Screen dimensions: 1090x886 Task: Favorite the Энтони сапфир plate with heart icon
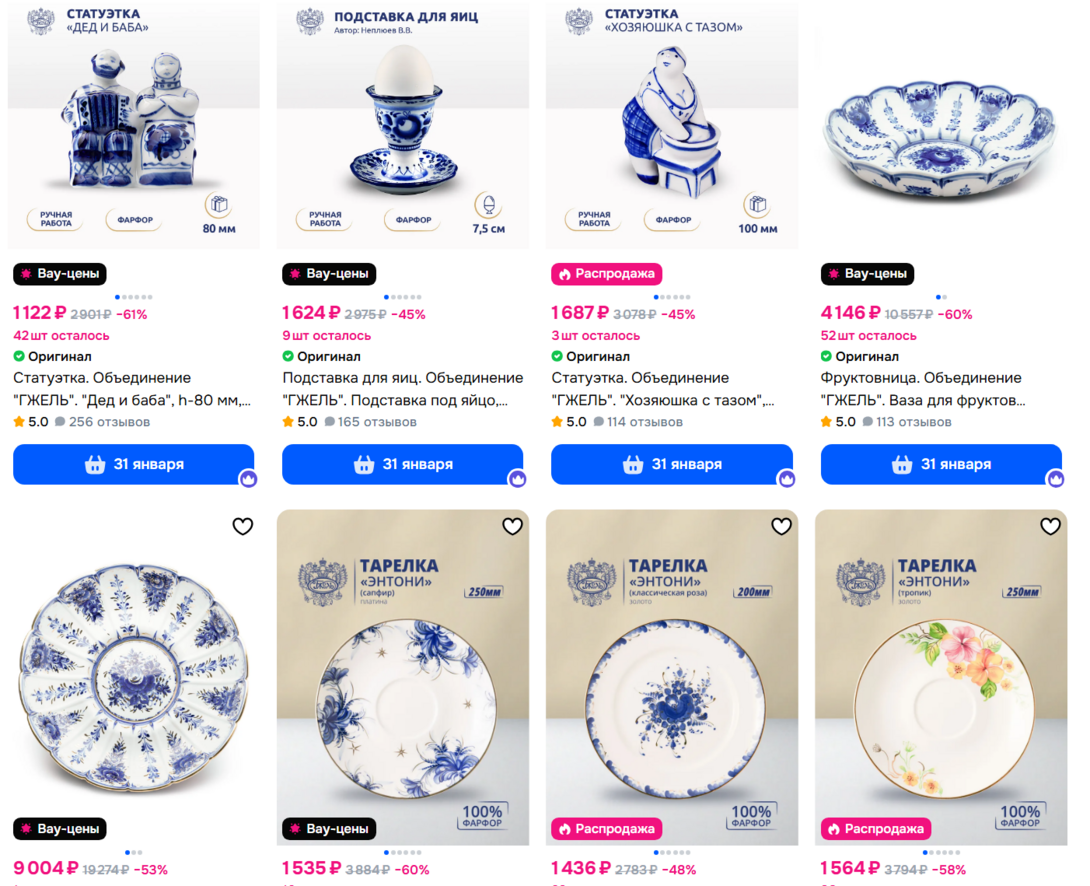pos(512,527)
